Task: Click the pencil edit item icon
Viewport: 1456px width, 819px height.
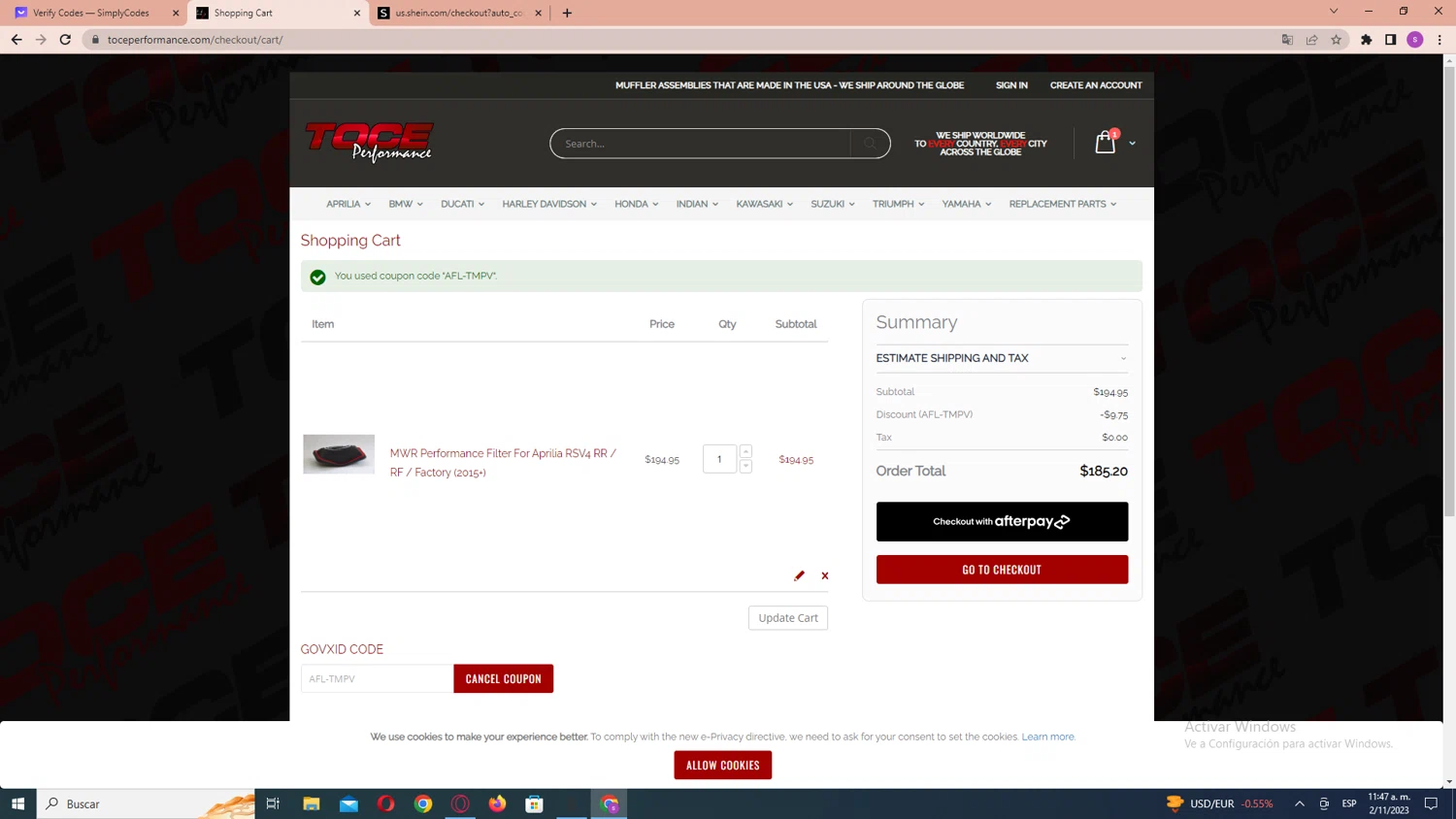Action: pyautogui.click(x=799, y=575)
